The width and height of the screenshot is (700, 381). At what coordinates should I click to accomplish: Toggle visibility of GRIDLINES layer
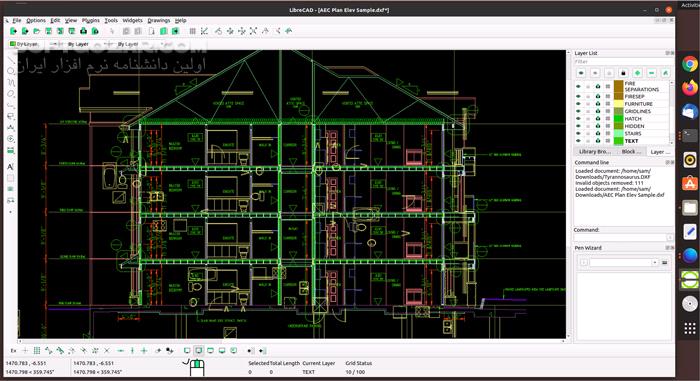tap(579, 111)
